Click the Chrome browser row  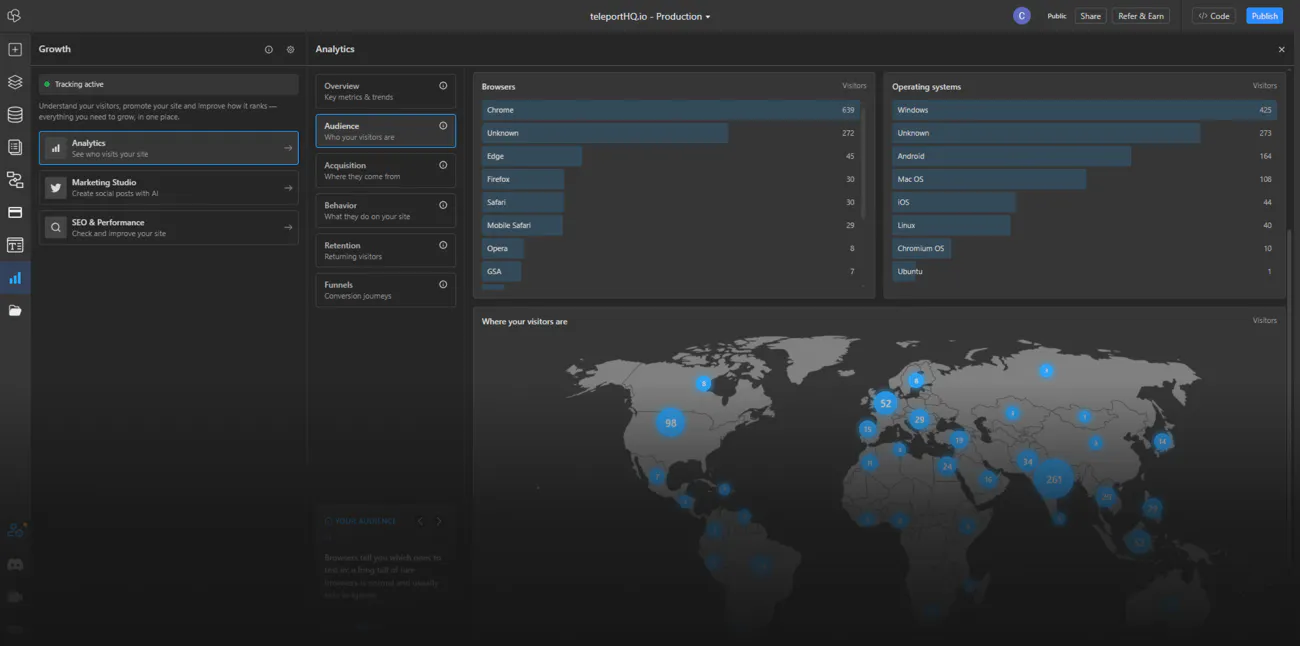point(671,110)
